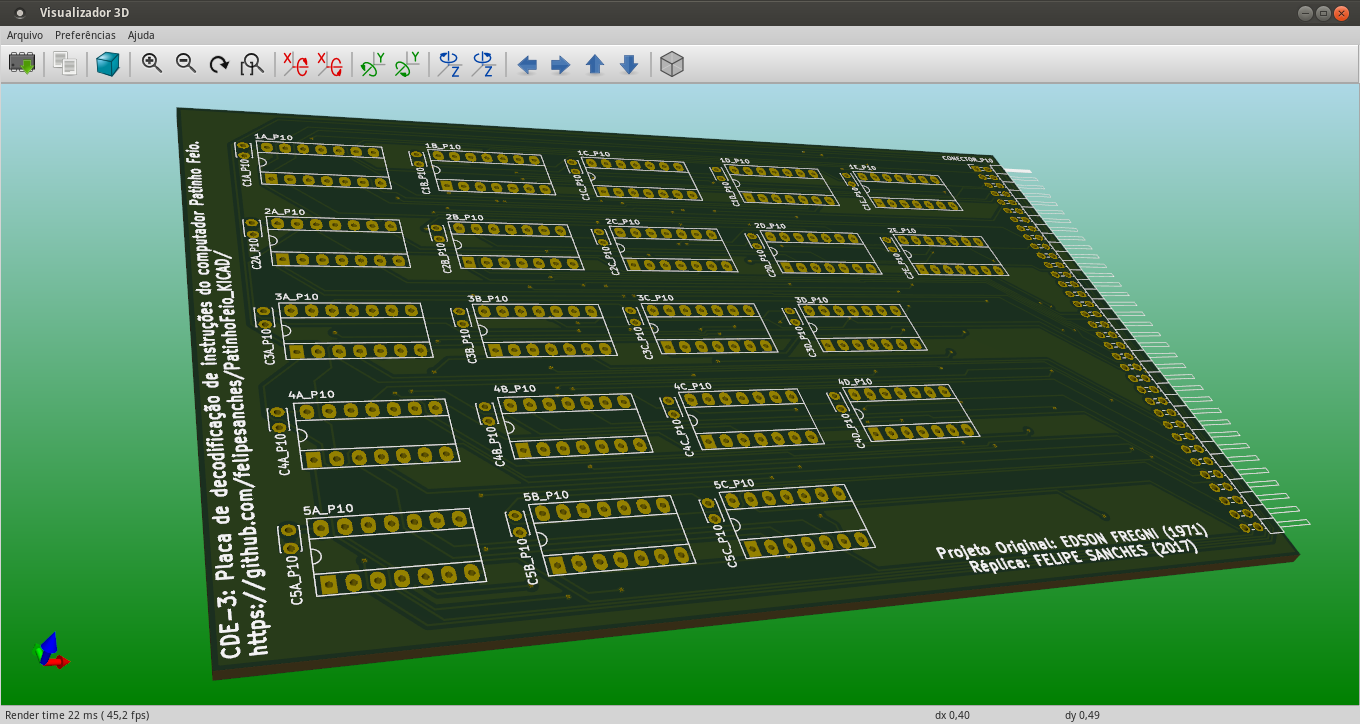Toggle orthographic projection wireframe cube
This screenshot has height=724, width=1360.
tap(672, 64)
